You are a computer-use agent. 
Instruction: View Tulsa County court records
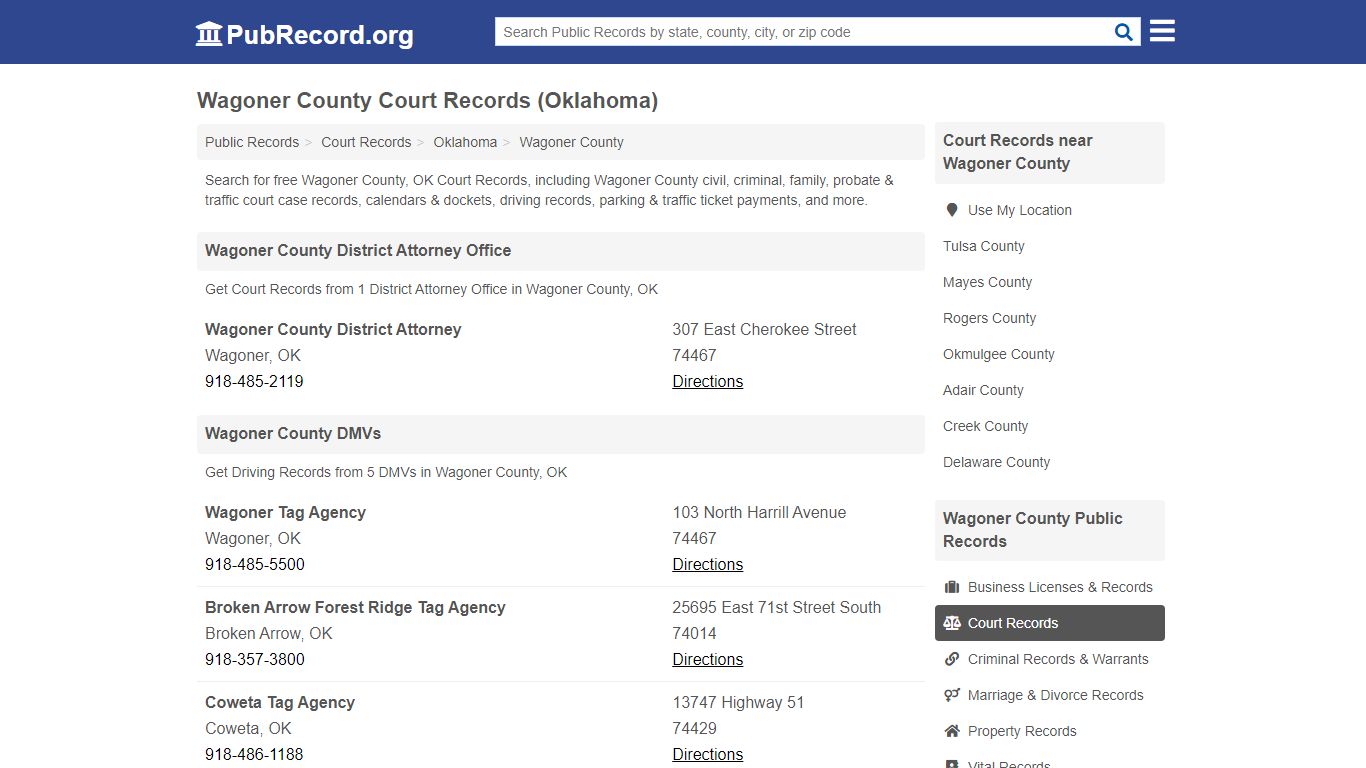[x=983, y=246]
